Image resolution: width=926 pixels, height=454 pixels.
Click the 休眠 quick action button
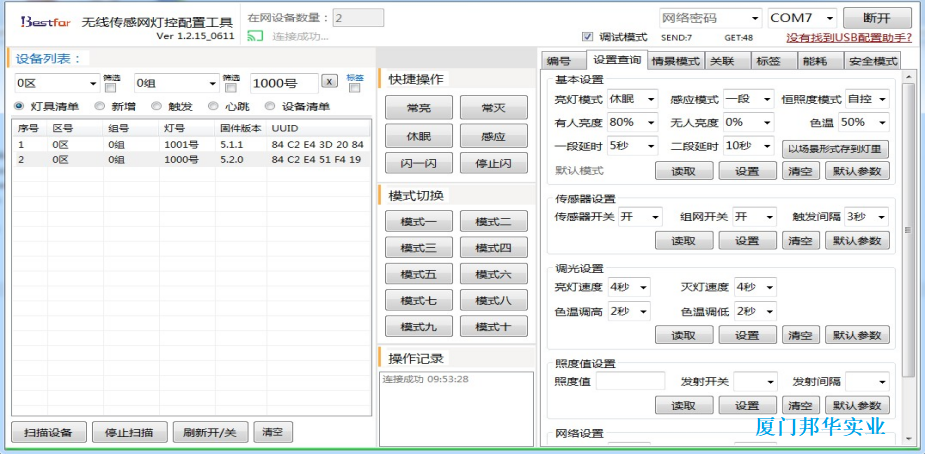(419, 136)
